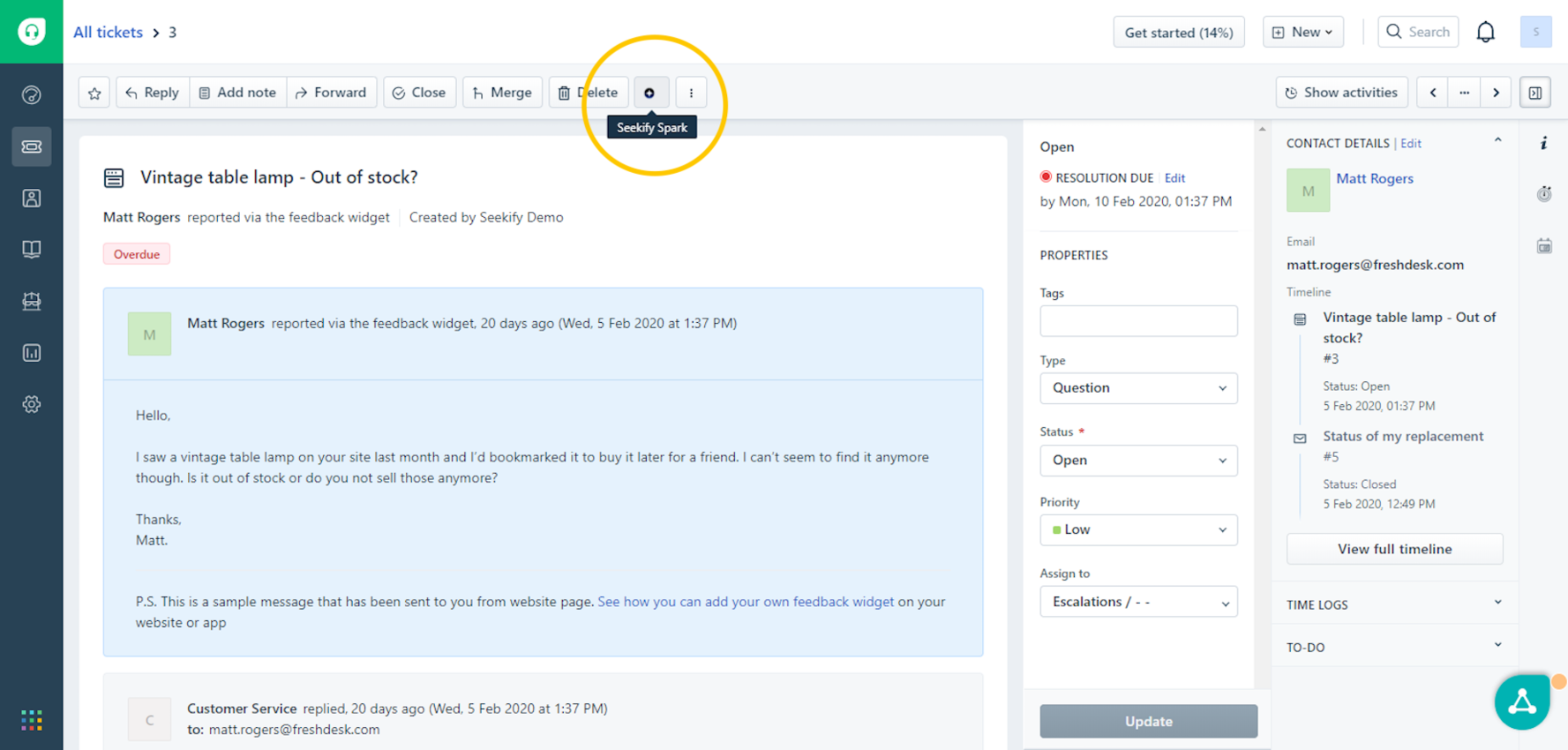Image resolution: width=1568 pixels, height=750 pixels.
Task: Go to All tickets breadcrumb
Action: (x=108, y=33)
